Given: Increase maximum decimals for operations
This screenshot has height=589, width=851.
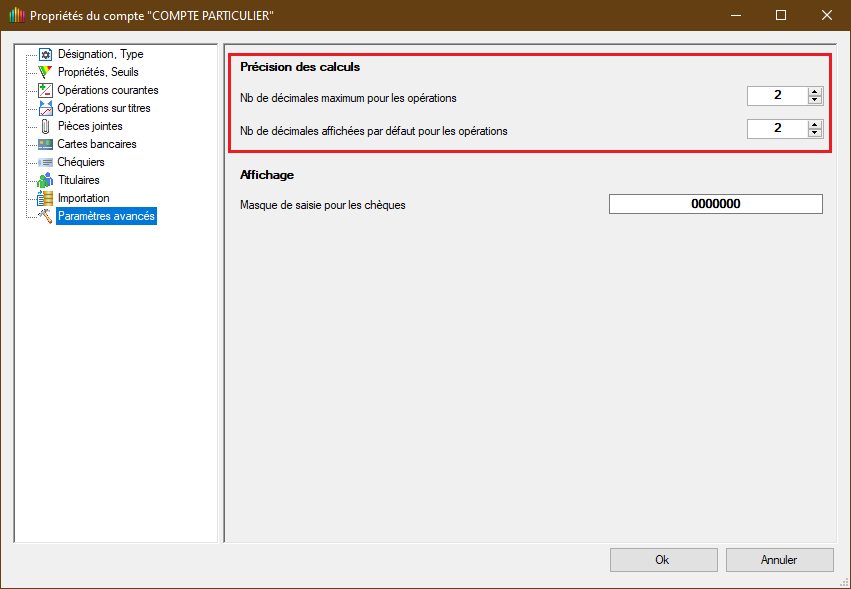Looking at the screenshot, I should point(815,92).
